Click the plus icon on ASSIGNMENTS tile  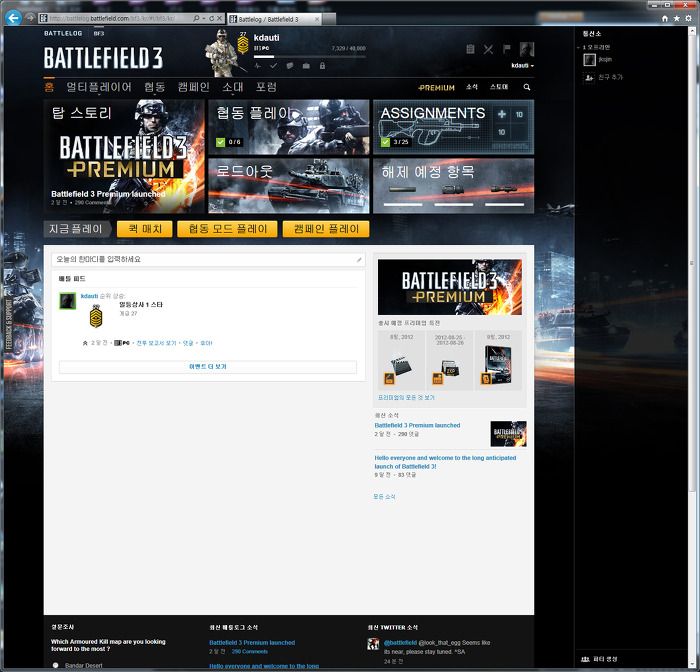pos(502,114)
